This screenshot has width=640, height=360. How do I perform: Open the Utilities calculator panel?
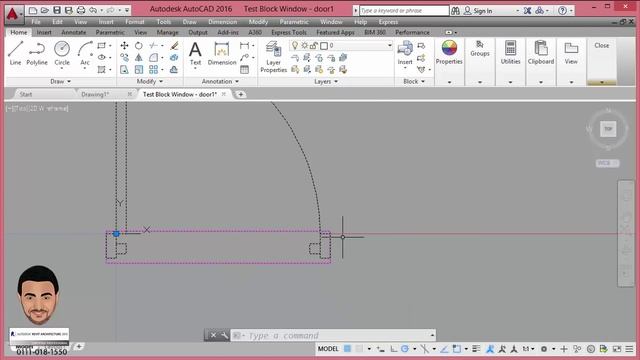pyautogui.click(x=510, y=52)
